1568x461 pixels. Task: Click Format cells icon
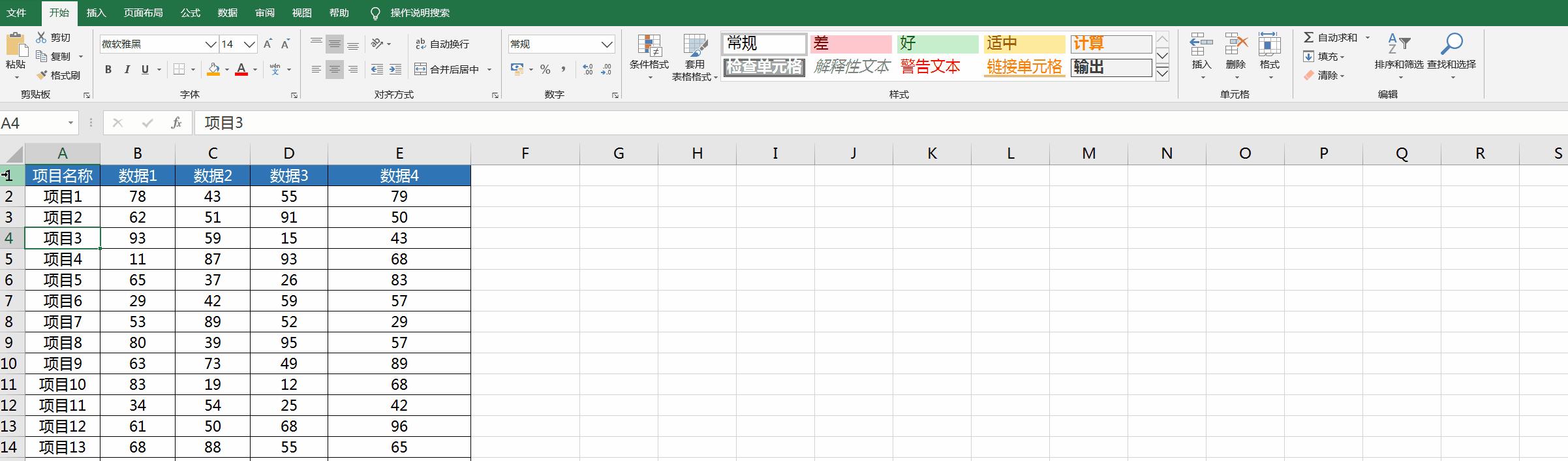(x=1269, y=44)
